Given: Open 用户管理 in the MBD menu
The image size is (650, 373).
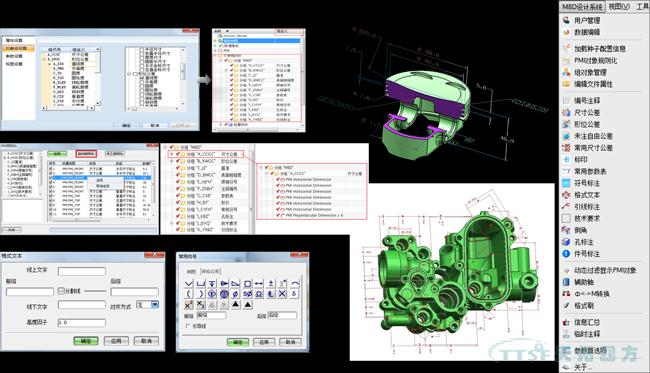Looking at the screenshot, I should coord(587,20).
